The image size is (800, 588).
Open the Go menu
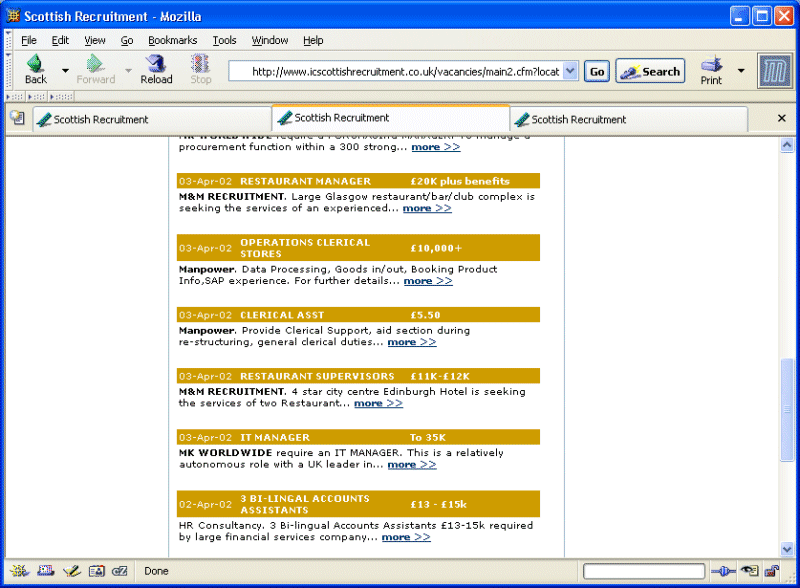(127, 40)
